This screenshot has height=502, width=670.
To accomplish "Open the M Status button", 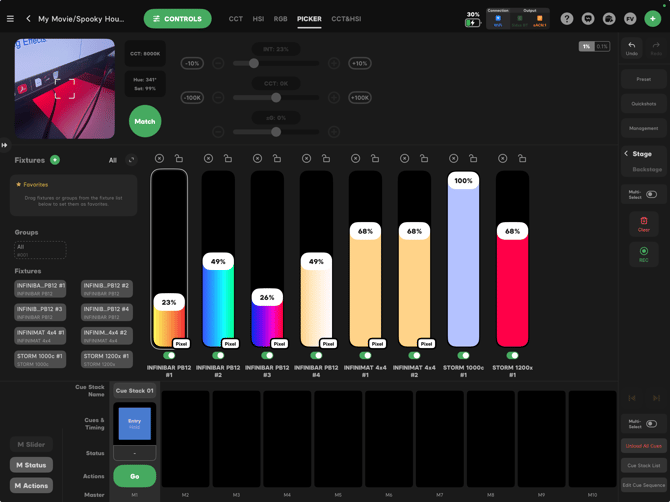I will click(31, 465).
